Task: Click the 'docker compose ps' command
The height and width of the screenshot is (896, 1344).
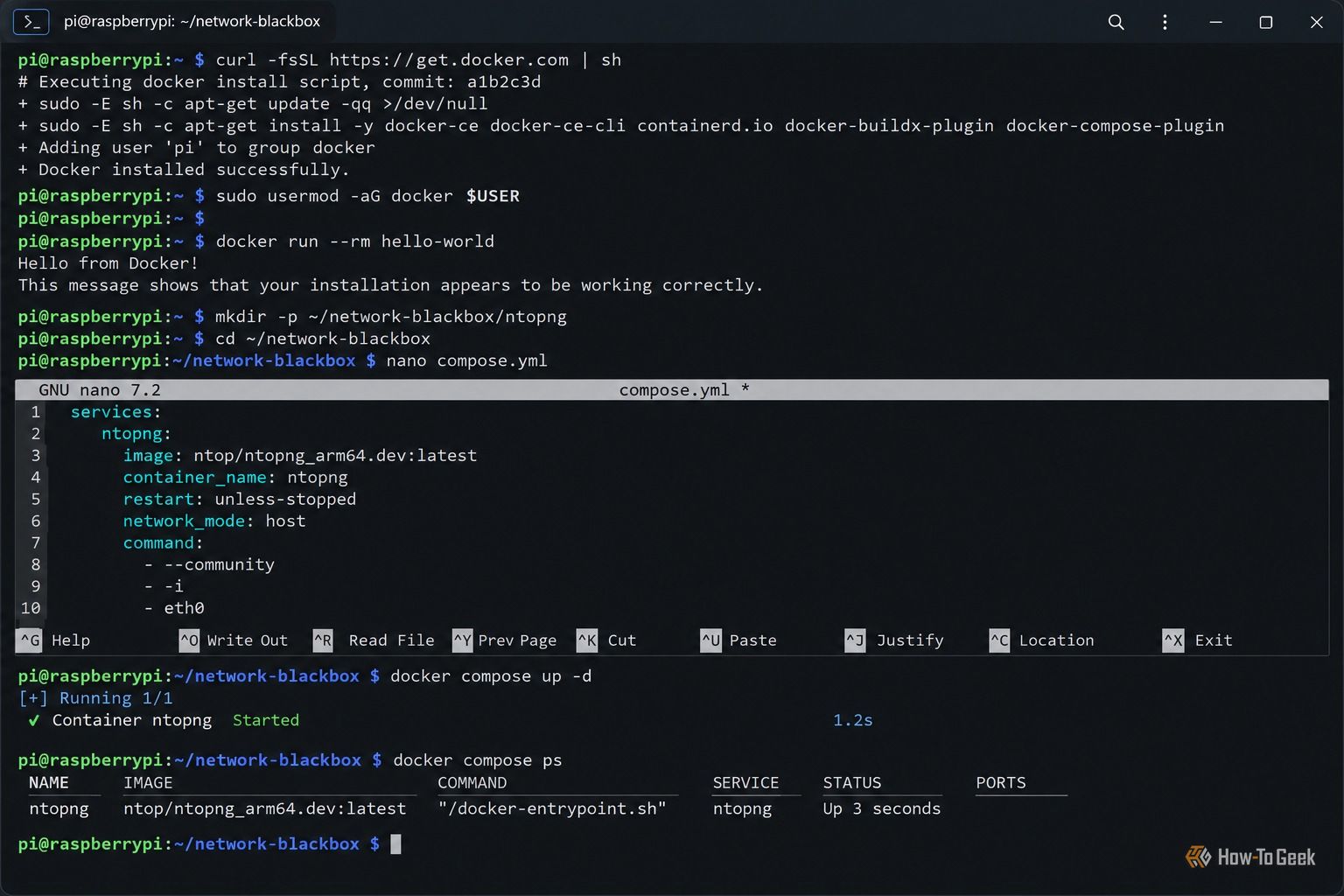Action: pos(478,760)
